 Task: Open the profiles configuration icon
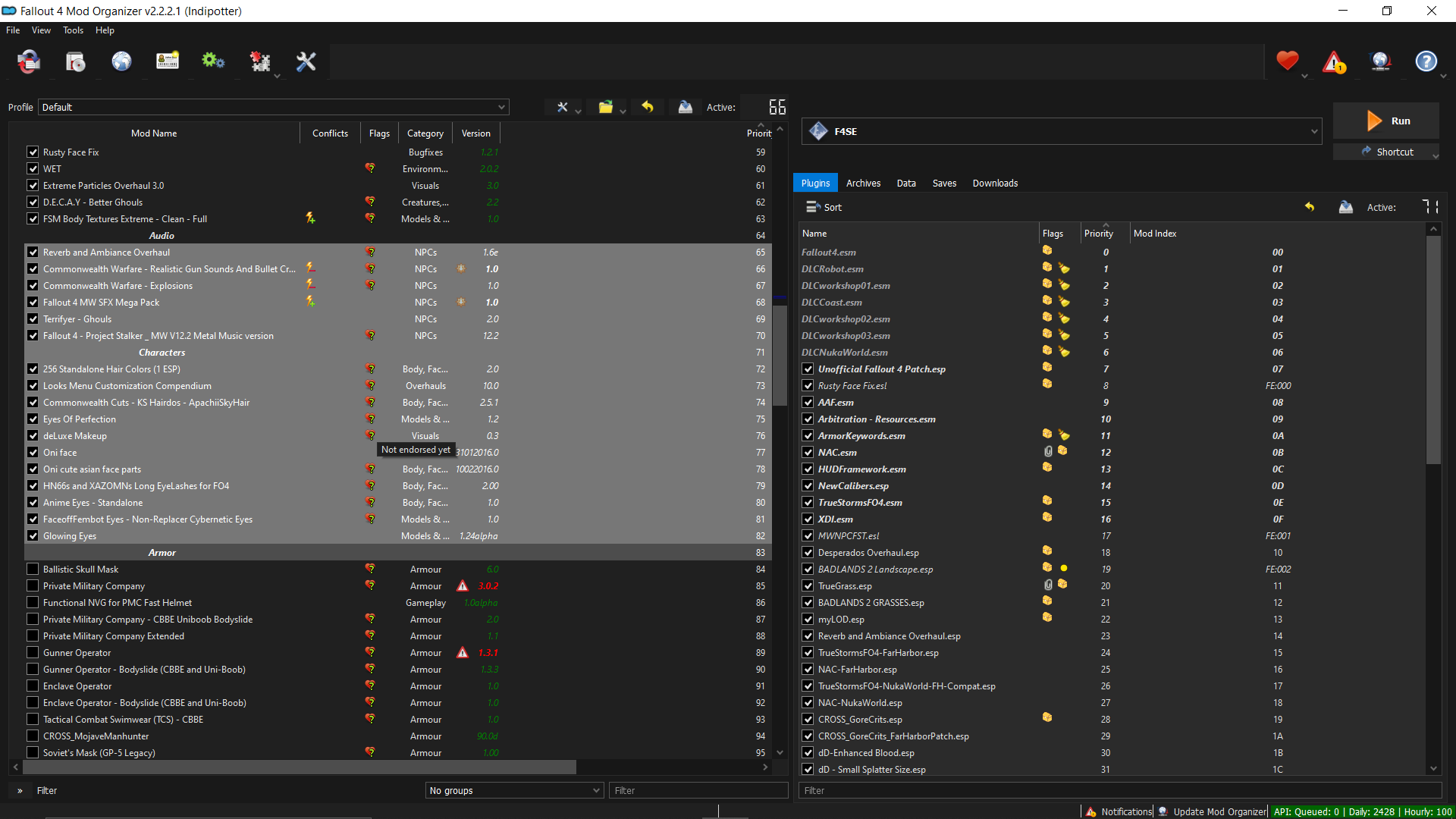pos(168,61)
